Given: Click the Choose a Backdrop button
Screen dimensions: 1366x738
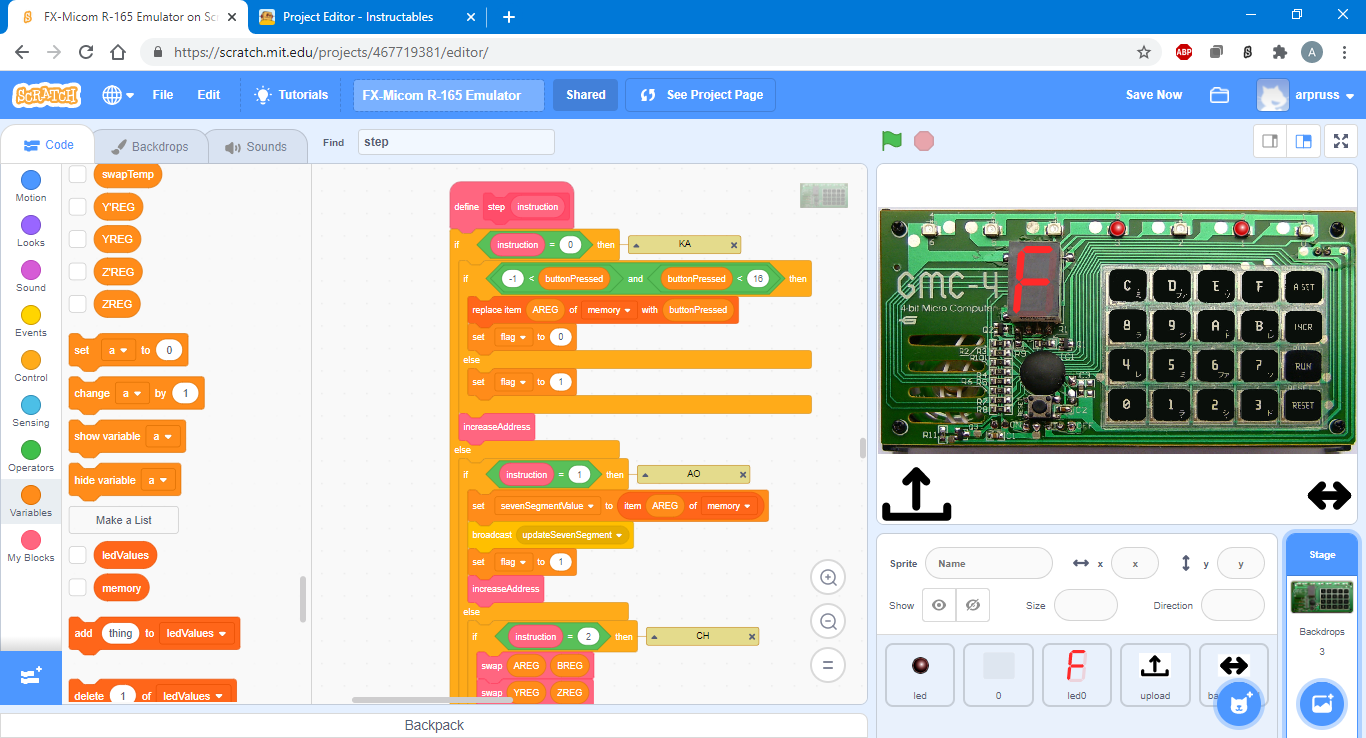Looking at the screenshot, I should tap(1322, 704).
